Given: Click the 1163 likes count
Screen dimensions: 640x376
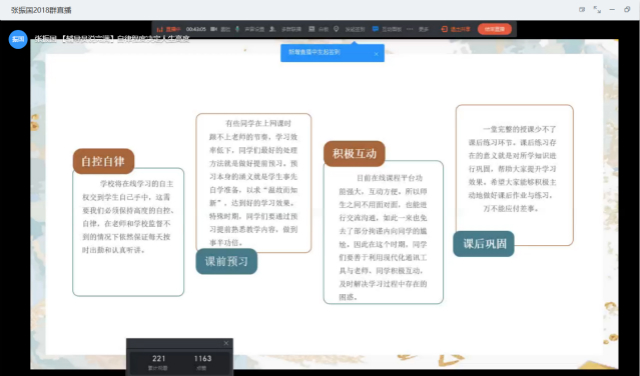Looking at the screenshot, I should [x=202, y=358].
